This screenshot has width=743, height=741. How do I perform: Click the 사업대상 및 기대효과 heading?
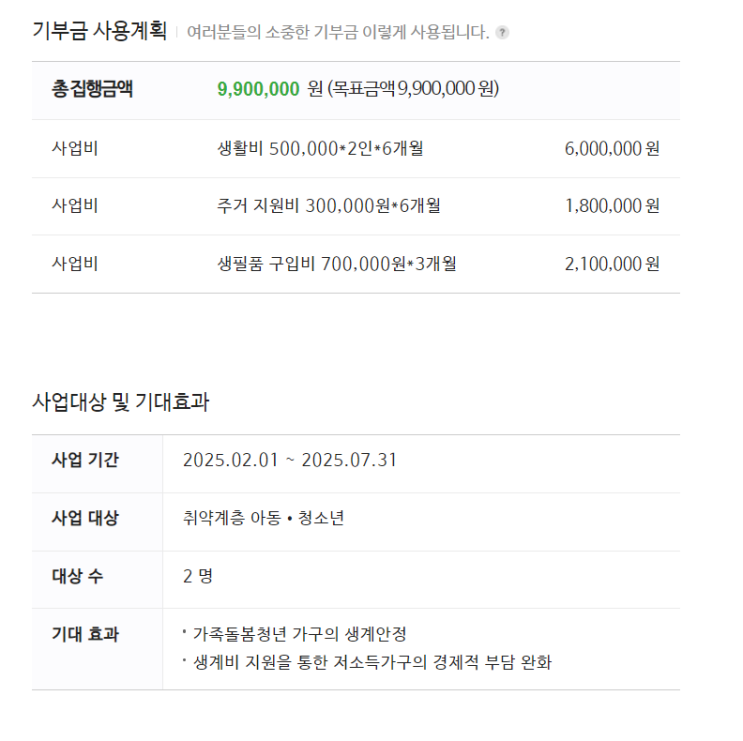(120, 402)
